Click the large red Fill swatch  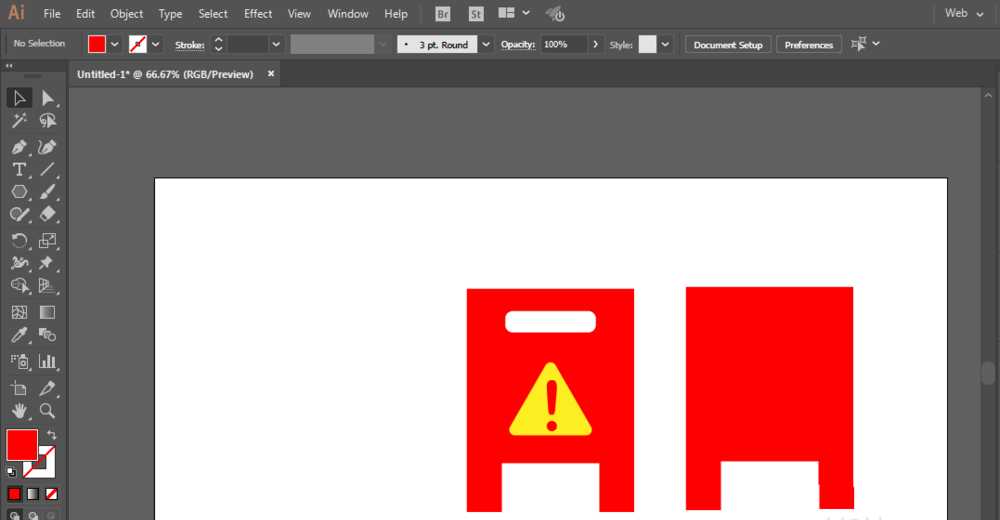21,445
